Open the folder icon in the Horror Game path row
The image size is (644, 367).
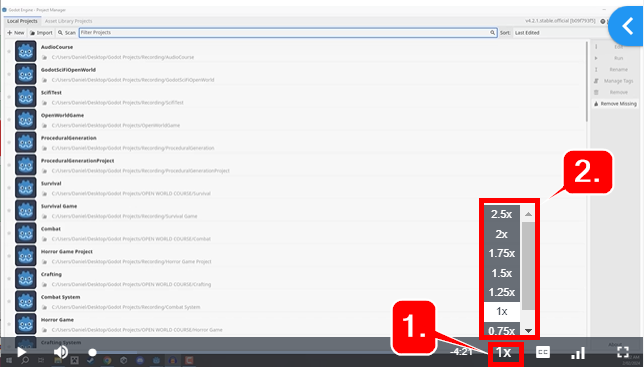[x=44, y=330]
